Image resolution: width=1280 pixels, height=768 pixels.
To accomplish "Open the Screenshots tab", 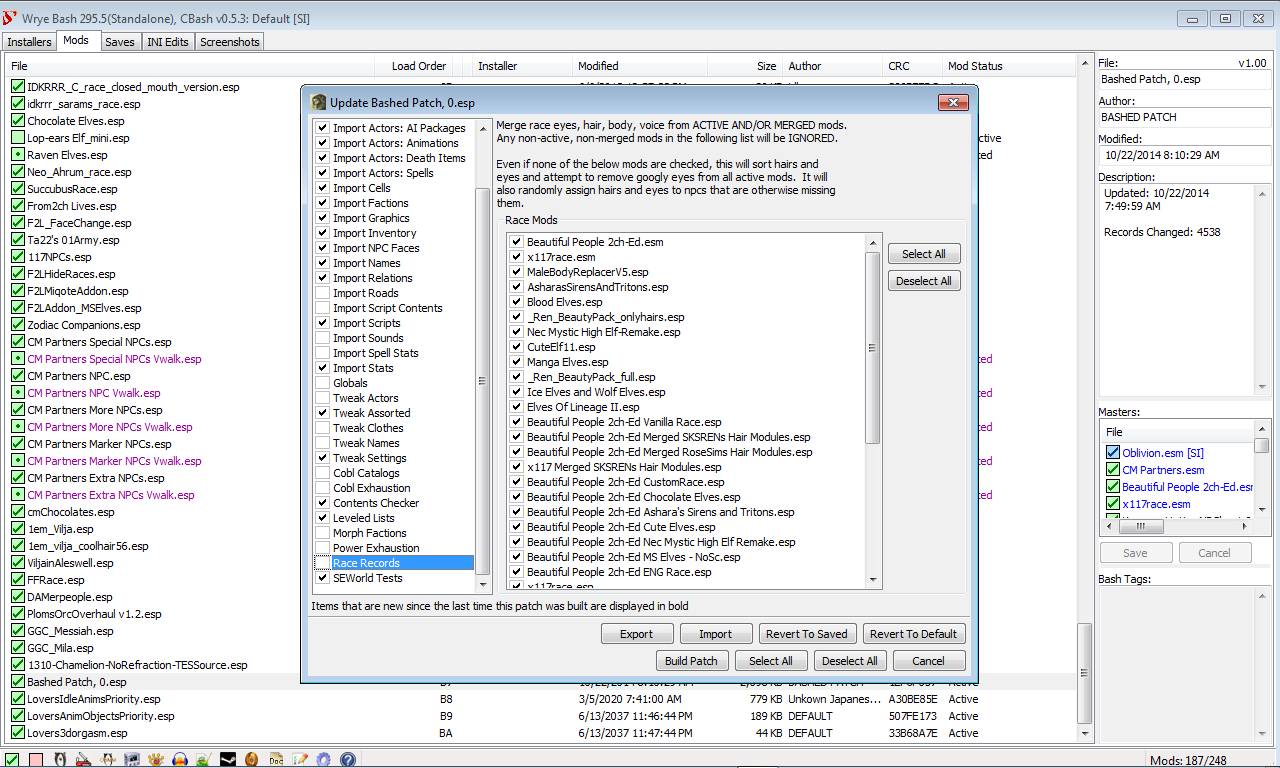I will point(229,42).
